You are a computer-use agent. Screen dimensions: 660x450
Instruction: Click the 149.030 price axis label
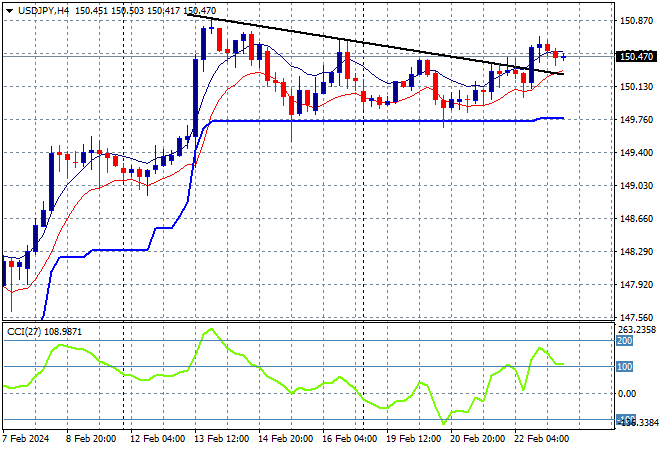click(x=636, y=186)
